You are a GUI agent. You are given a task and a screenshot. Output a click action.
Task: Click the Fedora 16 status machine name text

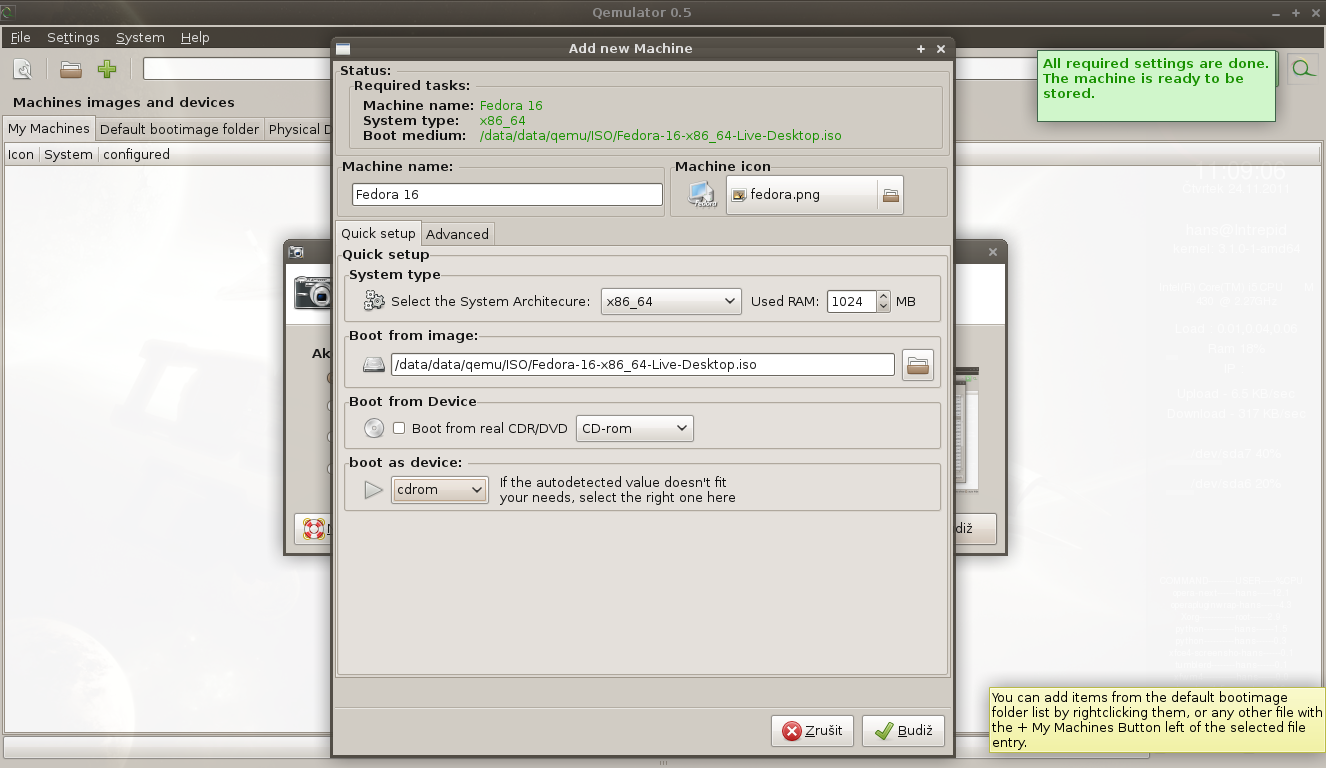click(511, 105)
